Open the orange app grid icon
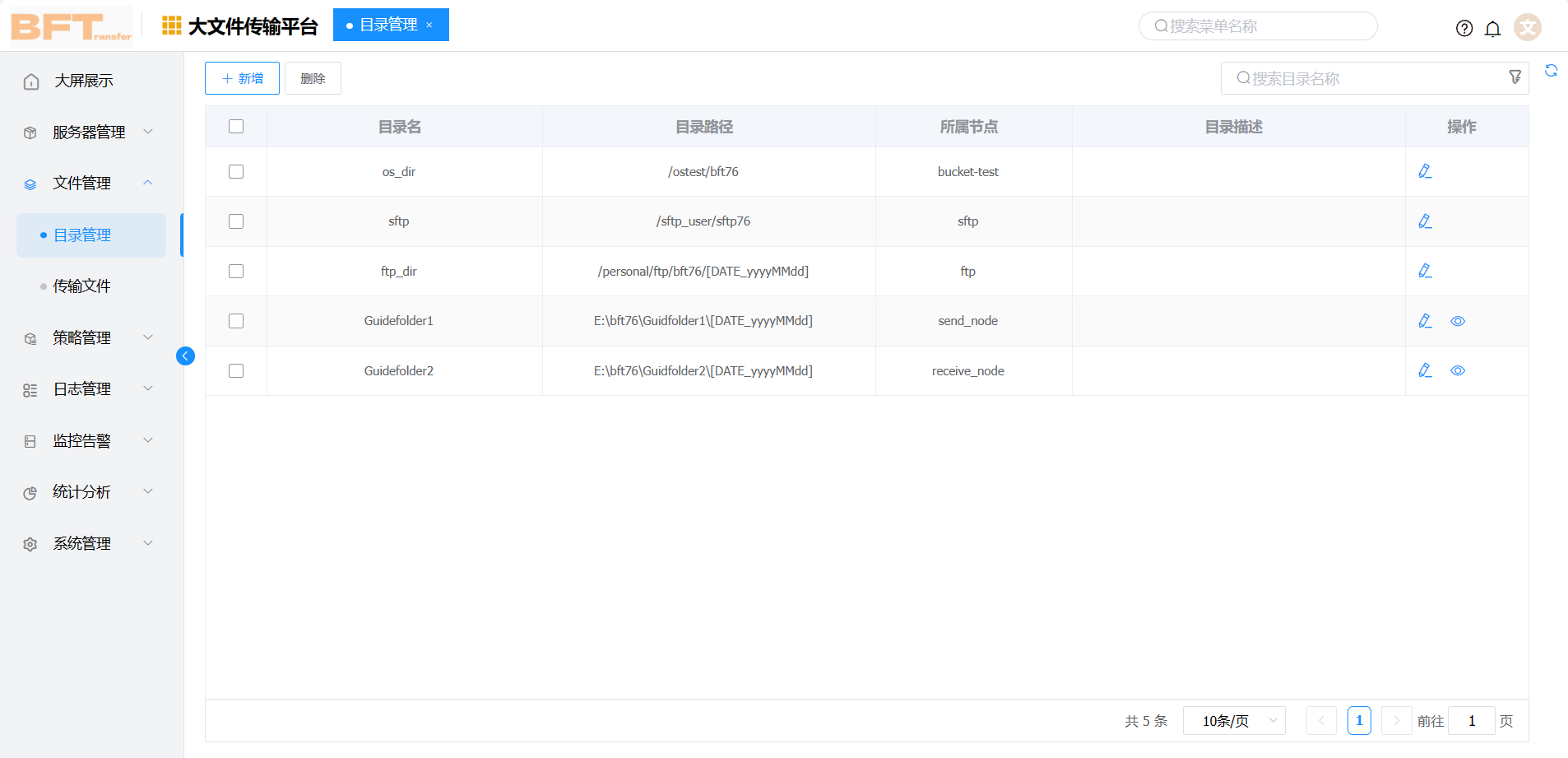The image size is (1568, 758). click(x=171, y=26)
